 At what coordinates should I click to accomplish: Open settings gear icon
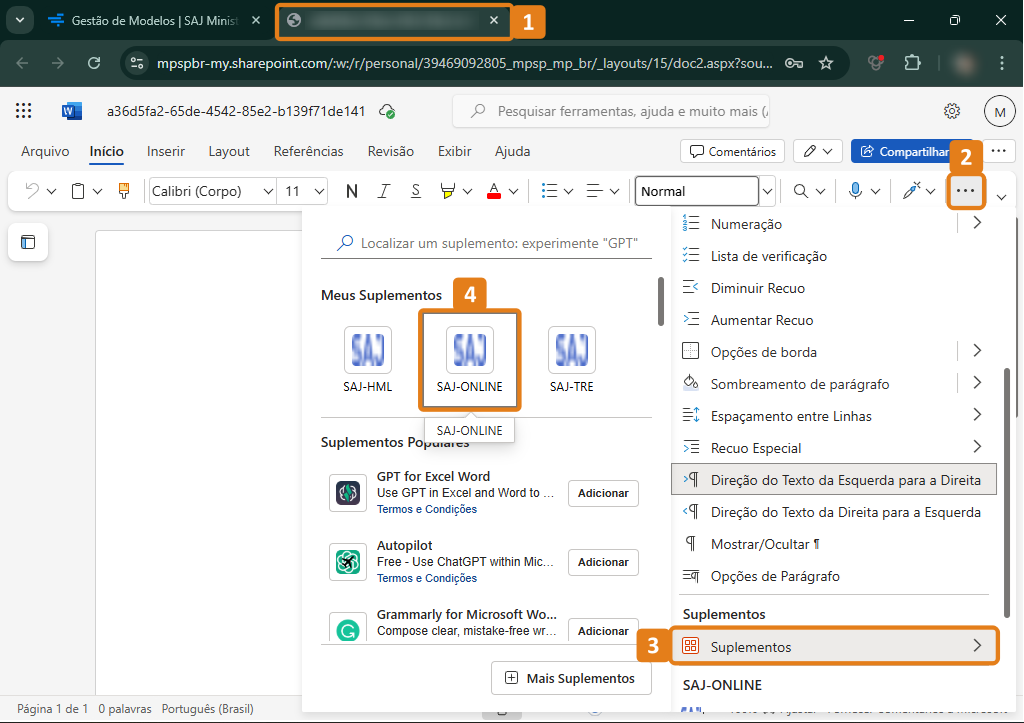pyautogui.click(x=952, y=111)
